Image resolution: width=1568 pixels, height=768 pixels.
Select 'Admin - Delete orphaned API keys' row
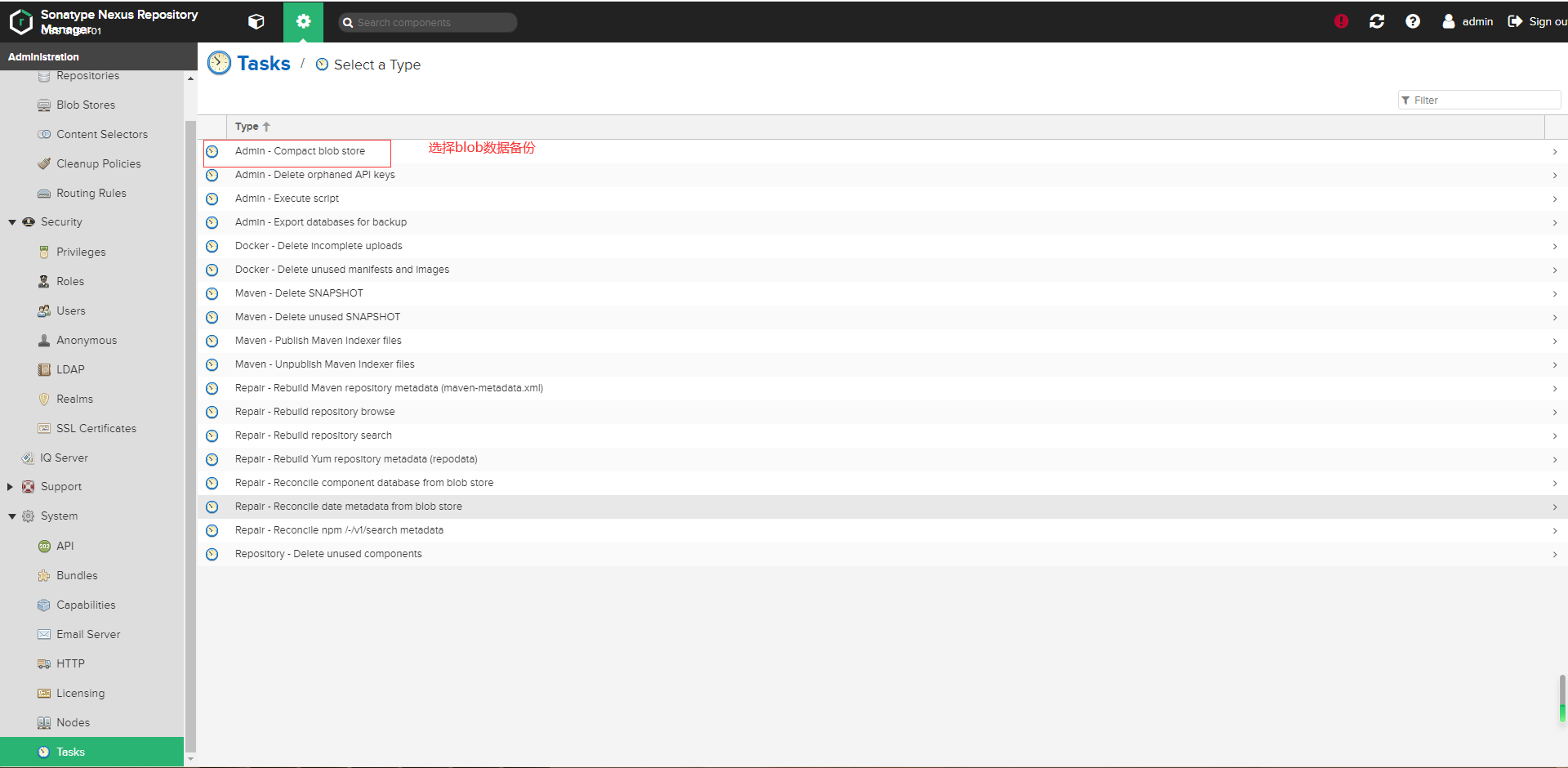point(883,175)
